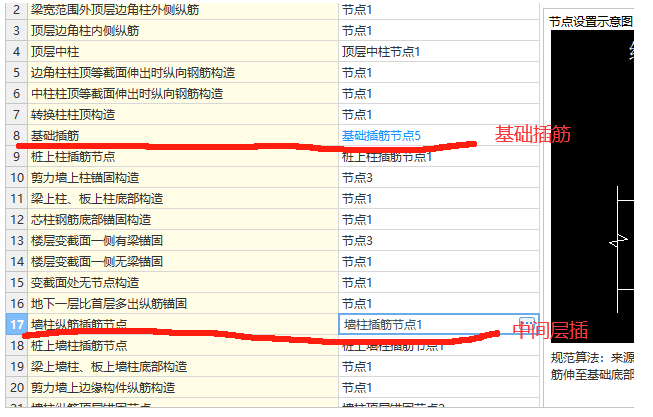653x417 pixels.
Task: Click value '节点1' for 变截面处无节点构造
Action: click(357, 282)
